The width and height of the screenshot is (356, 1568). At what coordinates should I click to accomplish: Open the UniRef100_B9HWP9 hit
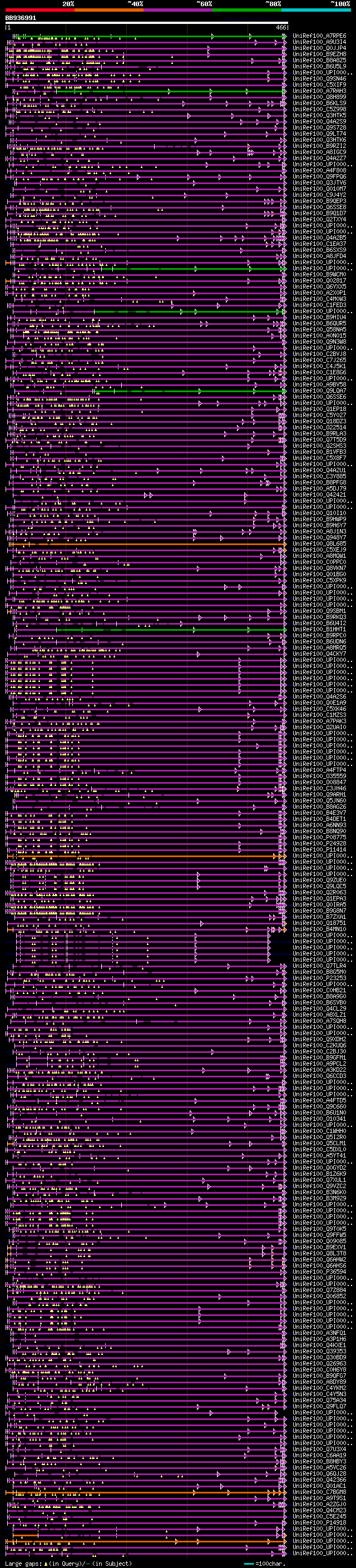319,519
